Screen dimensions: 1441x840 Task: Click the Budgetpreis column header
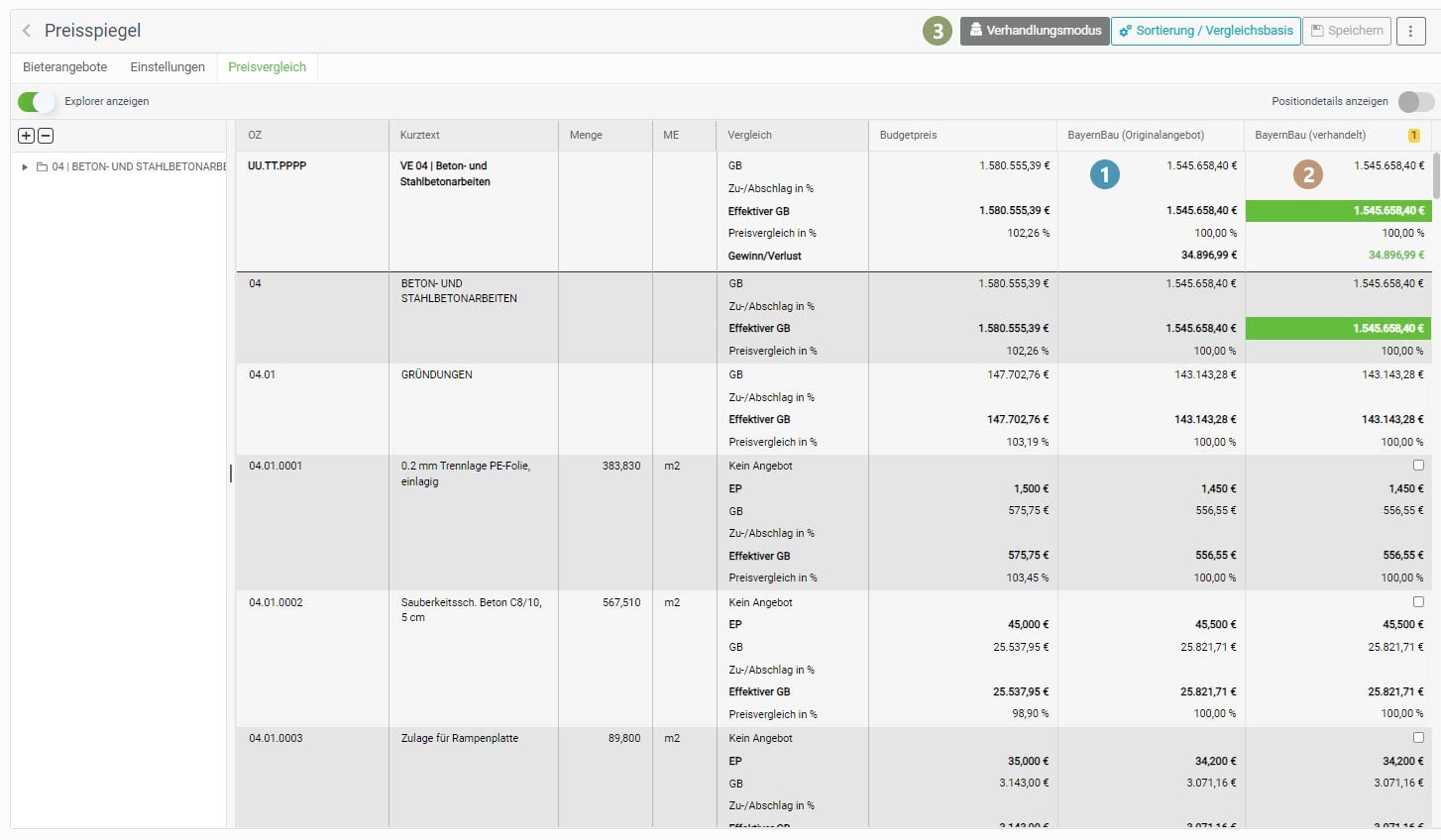tap(962, 135)
